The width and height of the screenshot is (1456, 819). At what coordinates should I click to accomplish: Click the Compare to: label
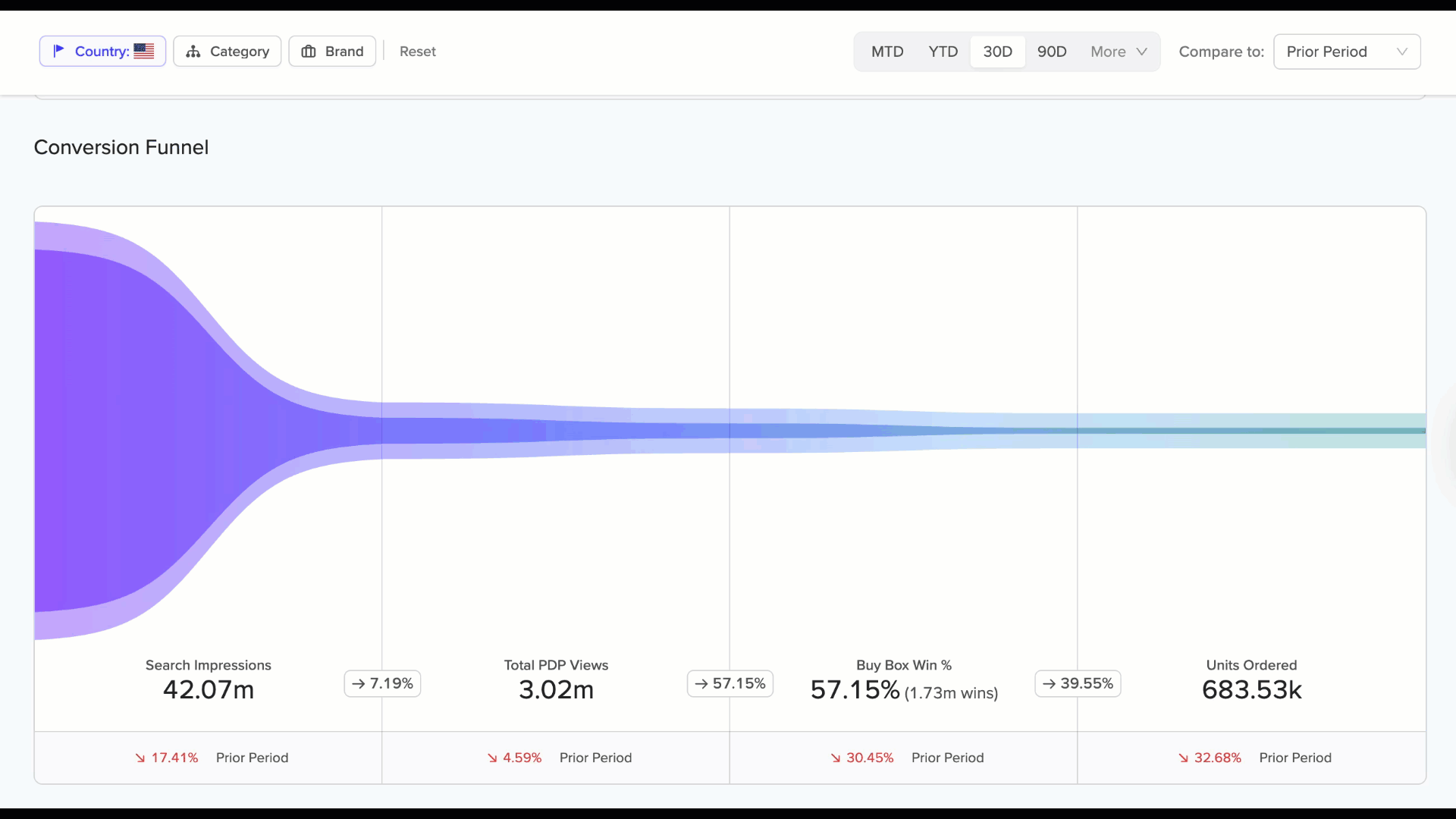[x=1222, y=52]
